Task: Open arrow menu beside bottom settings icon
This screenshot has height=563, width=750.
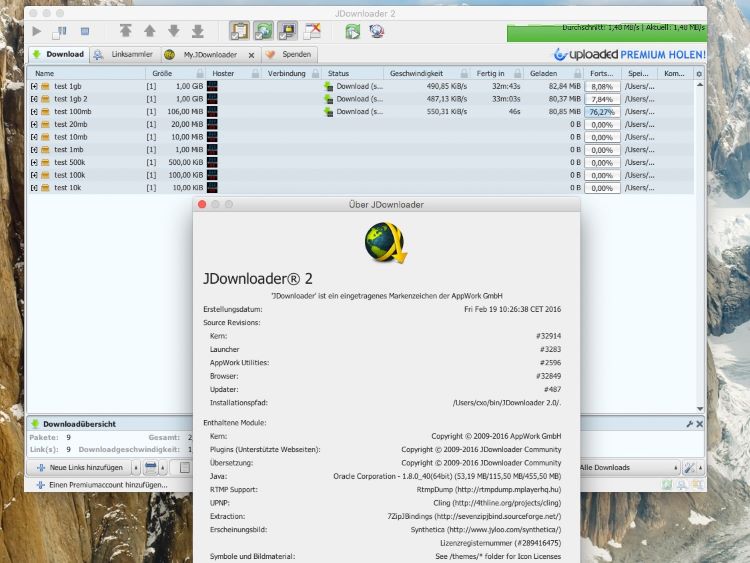Action: (x=700, y=467)
